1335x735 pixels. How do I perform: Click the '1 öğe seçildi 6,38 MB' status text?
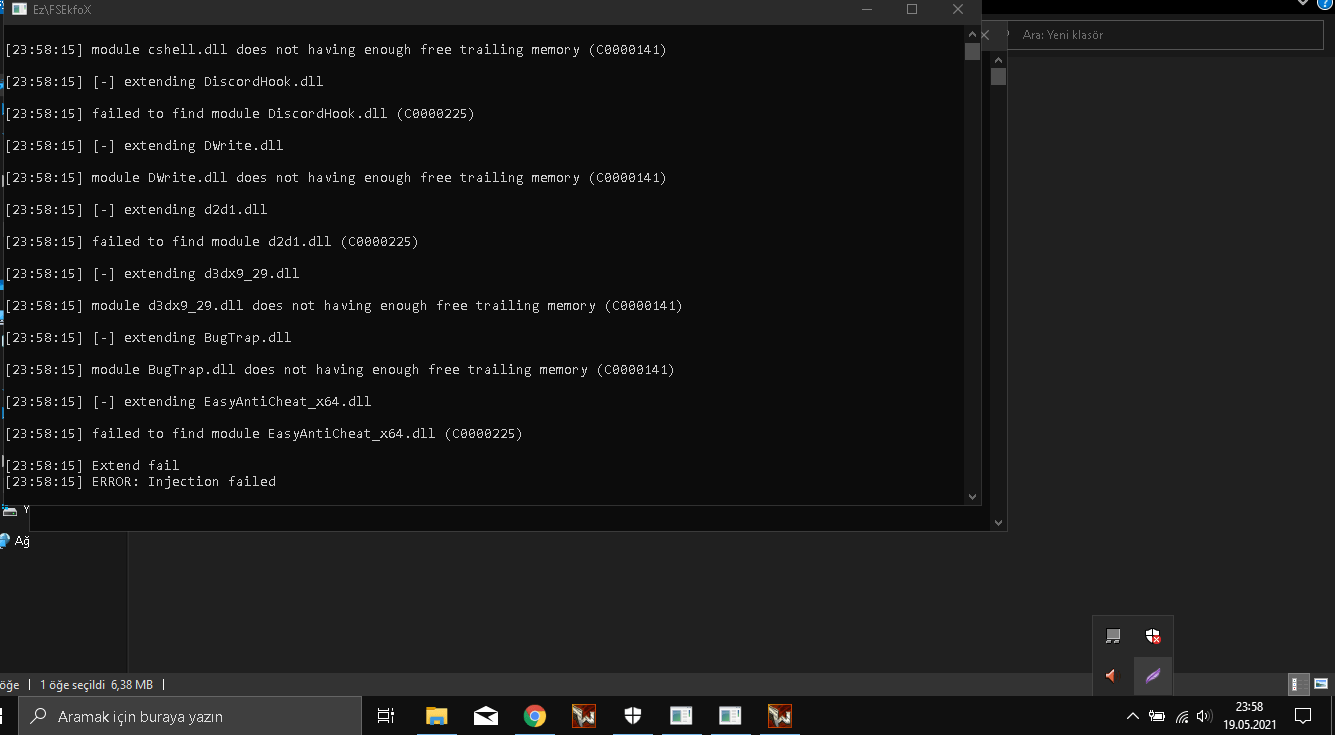(x=96, y=685)
